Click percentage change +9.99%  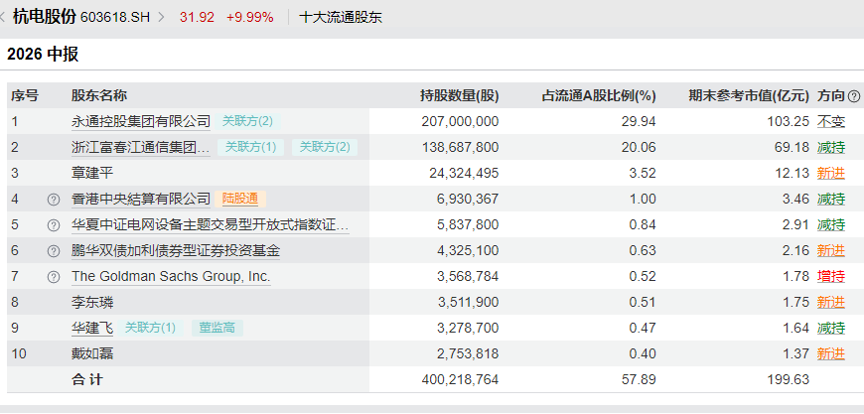(x=250, y=18)
